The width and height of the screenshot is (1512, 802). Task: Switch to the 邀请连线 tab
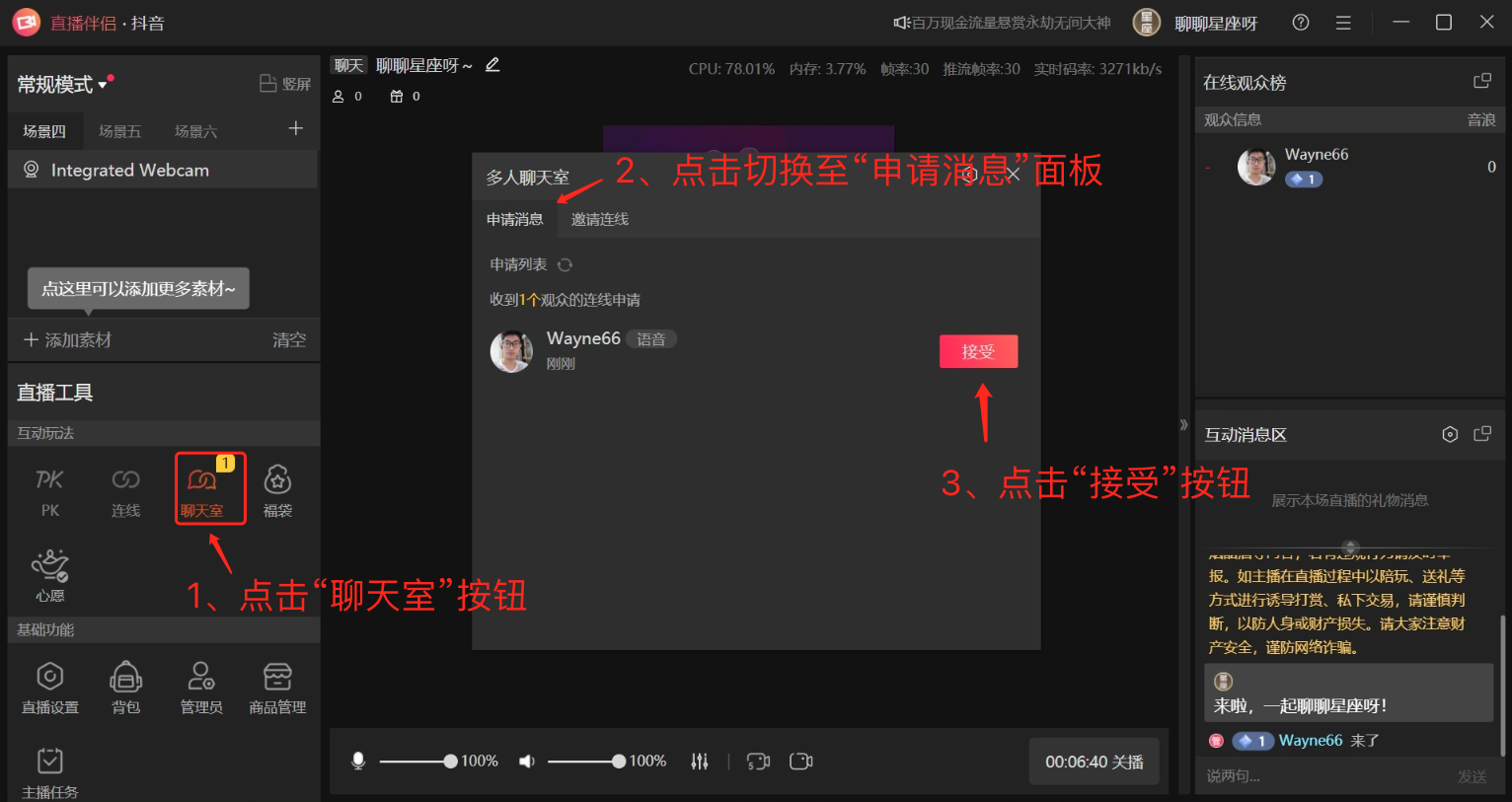coord(600,219)
